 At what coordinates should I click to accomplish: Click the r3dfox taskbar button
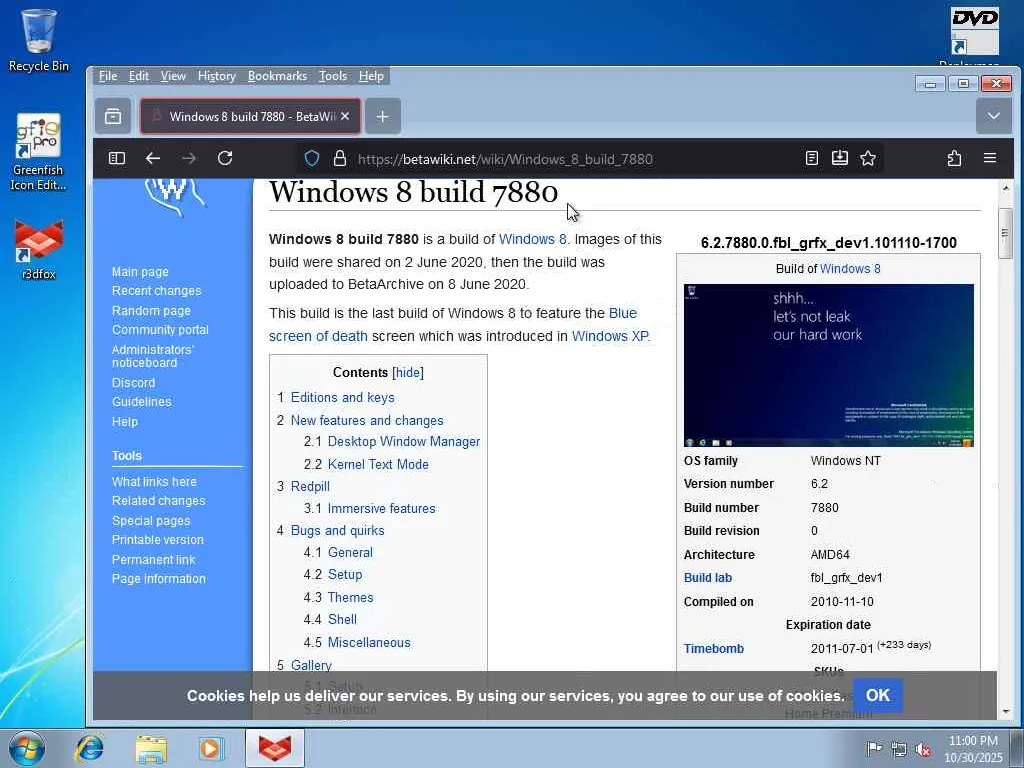275,748
